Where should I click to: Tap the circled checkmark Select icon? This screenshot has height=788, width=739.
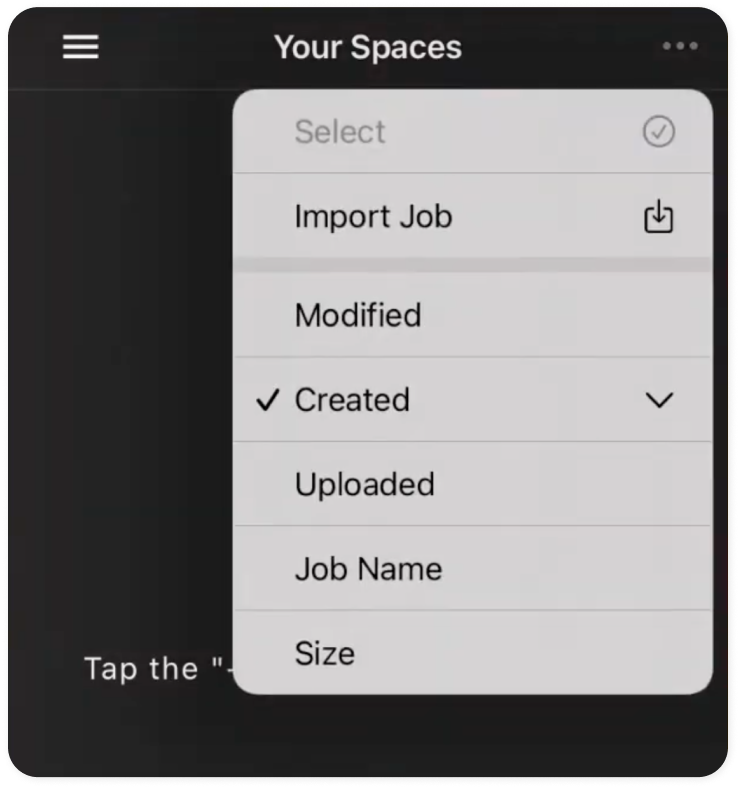click(x=659, y=132)
